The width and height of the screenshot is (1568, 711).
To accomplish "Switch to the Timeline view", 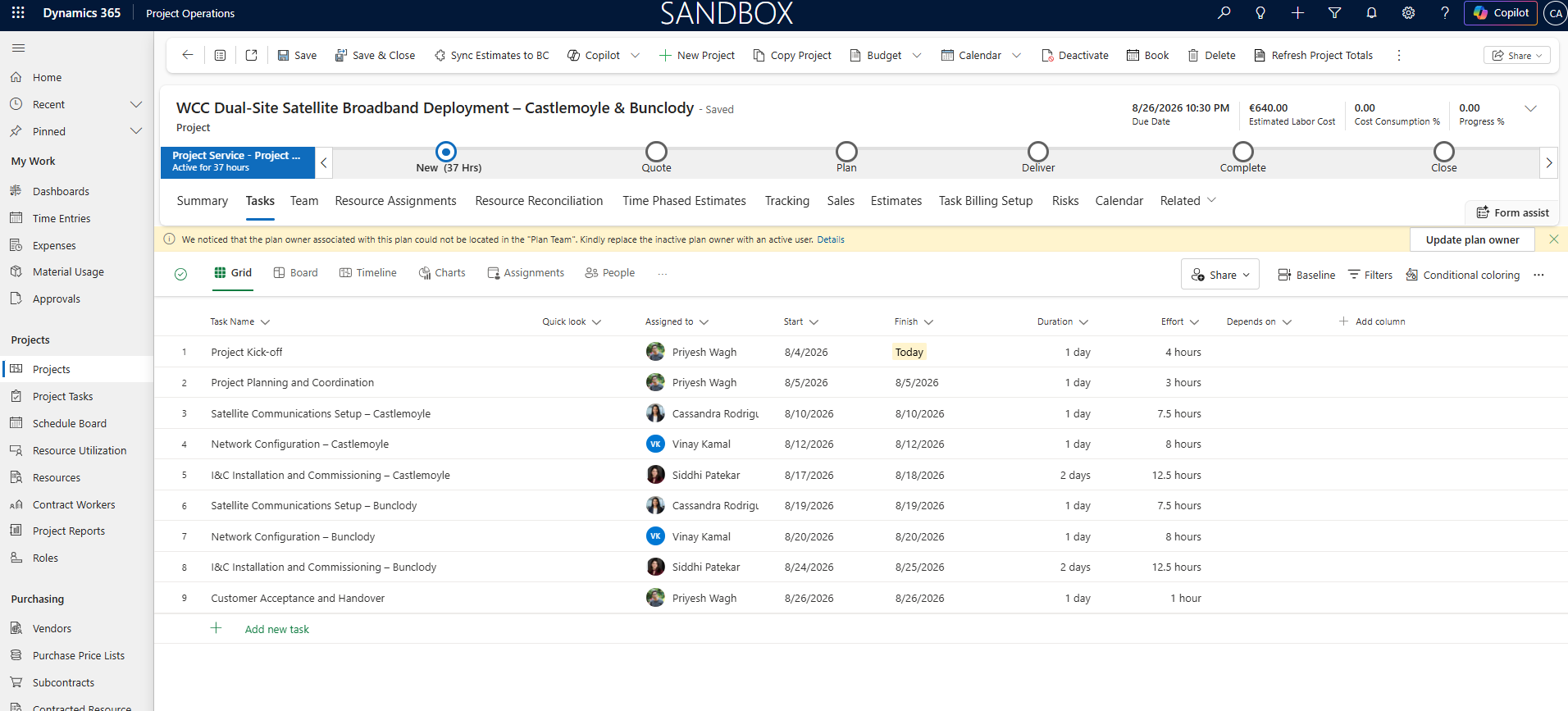I will 368,273.
